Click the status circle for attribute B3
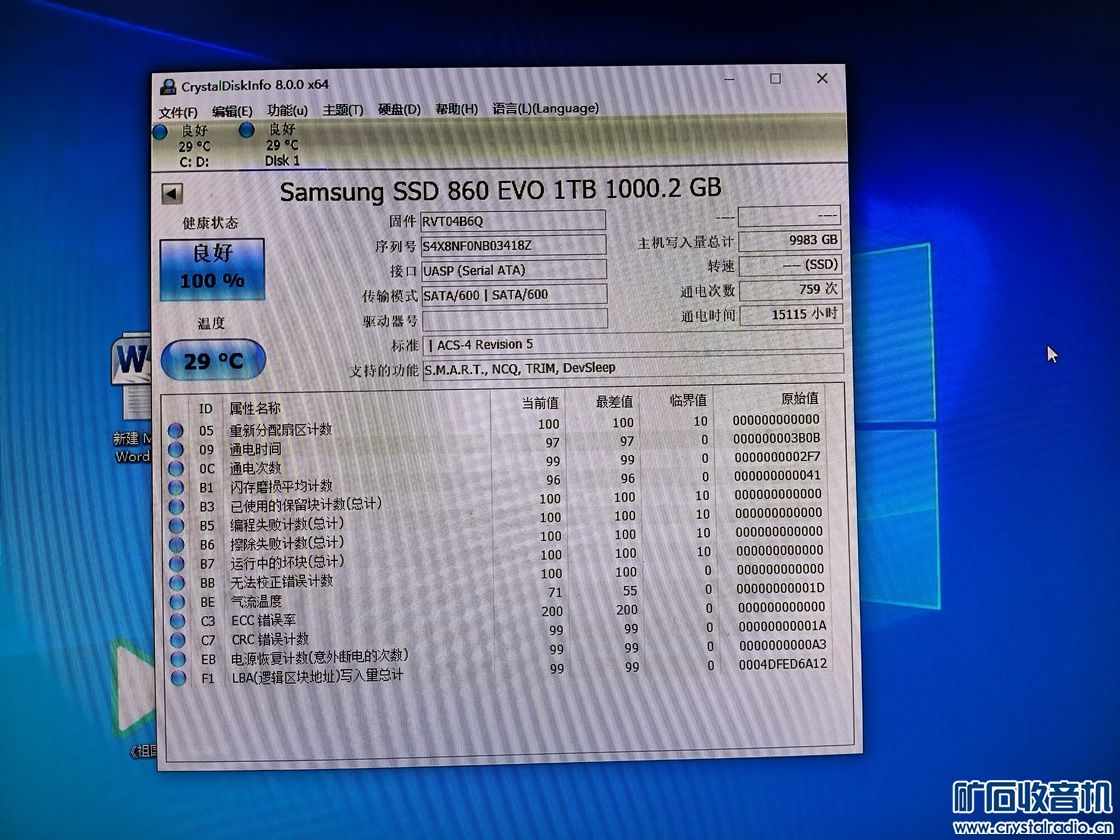 point(176,506)
